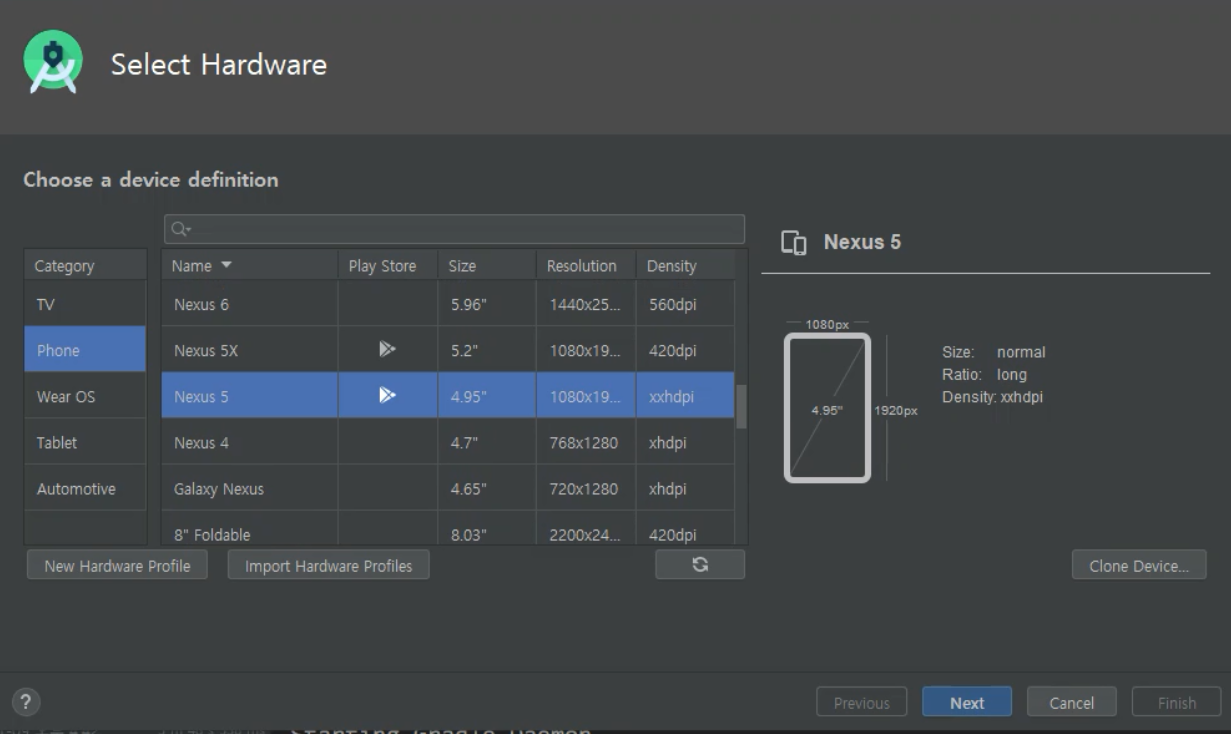Image resolution: width=1231 pixels, height=734 pixels.
Task: Select the Galaxy Nexus device row
Action: click(x=448, y=488)
